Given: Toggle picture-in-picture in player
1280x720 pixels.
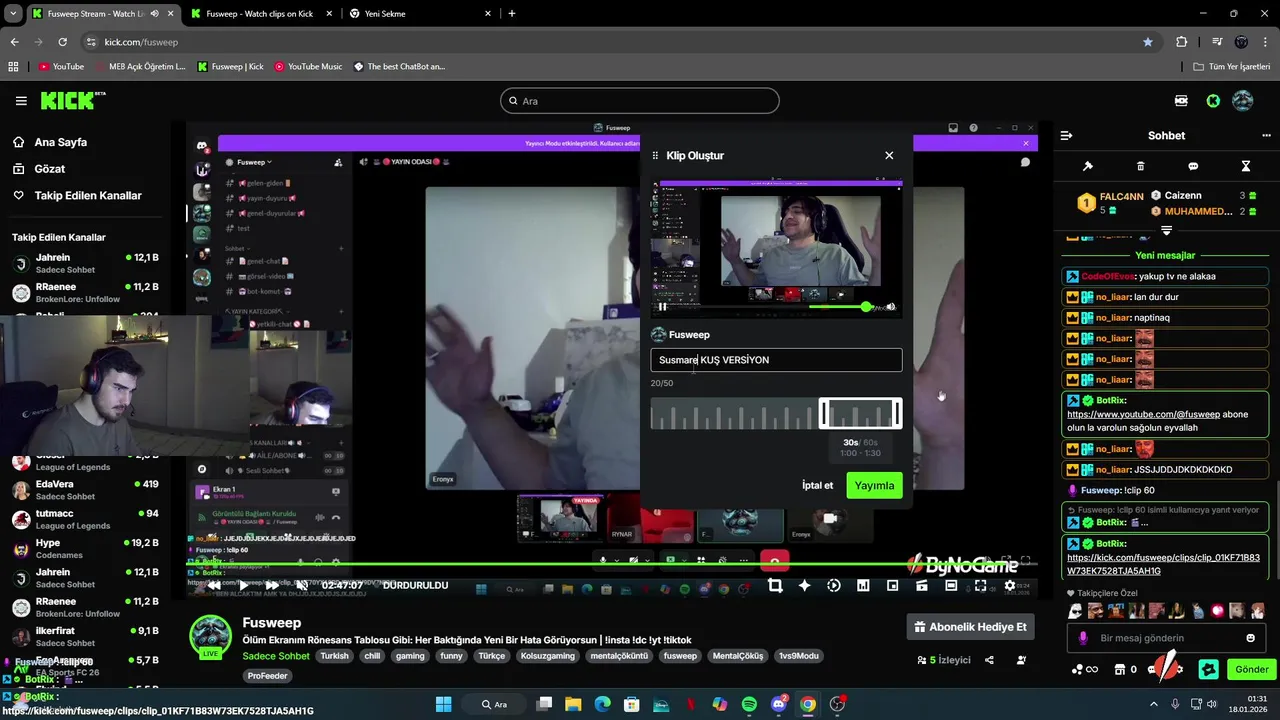Looking at the screenshot, I should click(892, 586).
